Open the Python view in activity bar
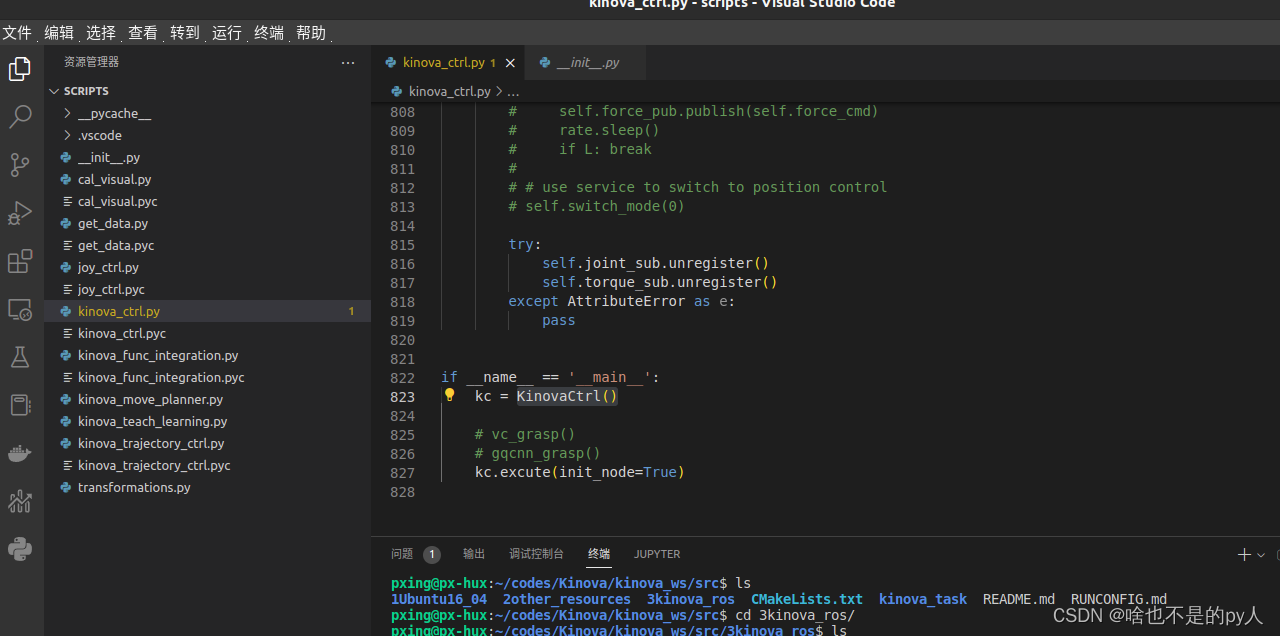Screen dimensions: 1280x636 20,549
